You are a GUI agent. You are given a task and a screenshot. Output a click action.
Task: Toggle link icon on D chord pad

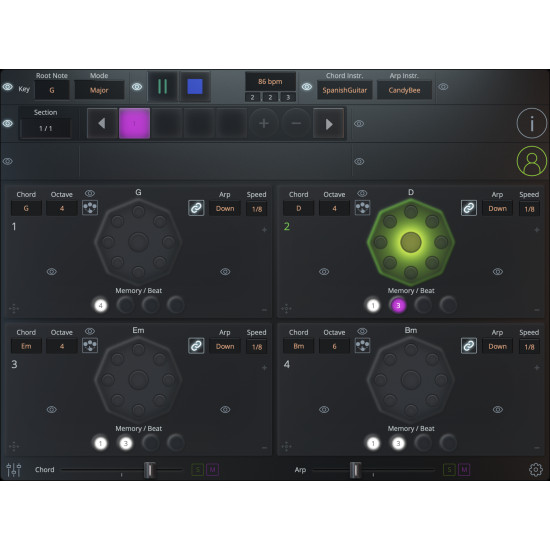[x=469, y=208]
